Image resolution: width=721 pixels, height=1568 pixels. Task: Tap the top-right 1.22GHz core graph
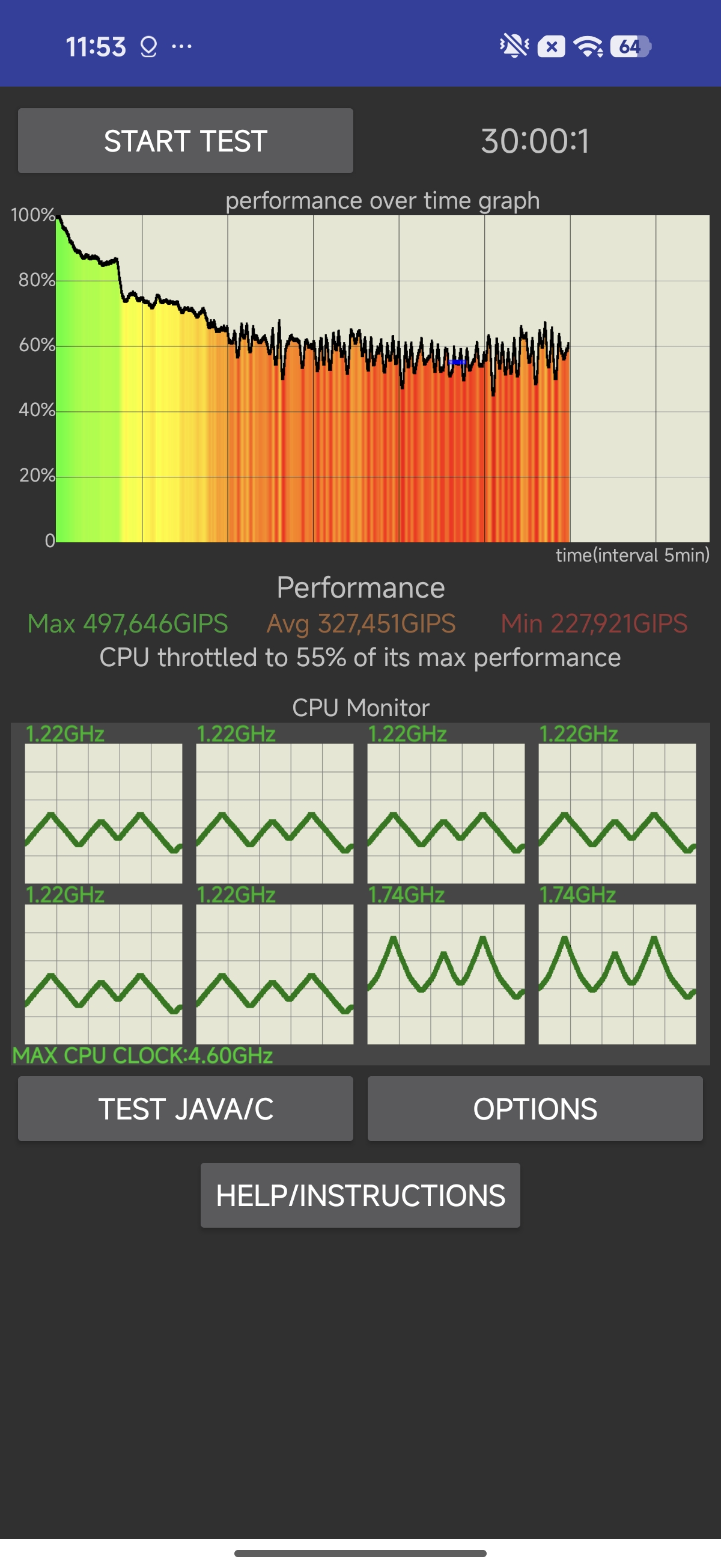click(x=617, y=813)
